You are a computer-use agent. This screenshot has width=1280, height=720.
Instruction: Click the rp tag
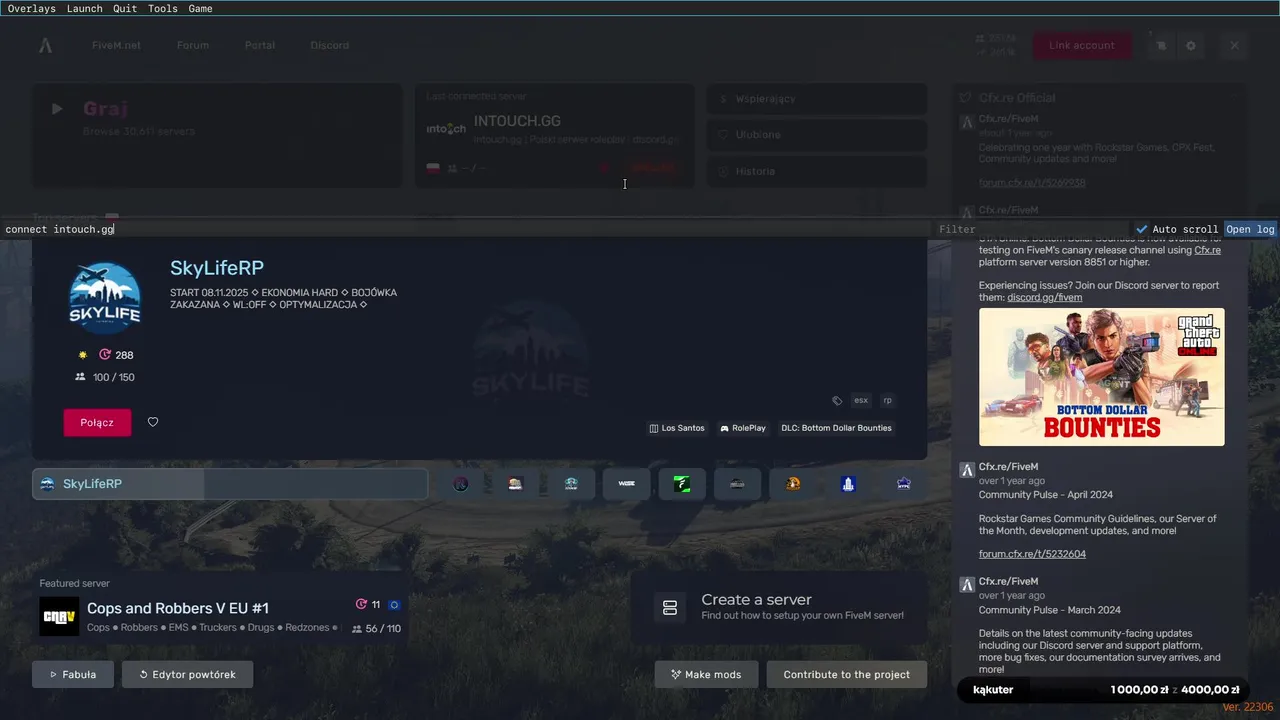click(887, 400)
